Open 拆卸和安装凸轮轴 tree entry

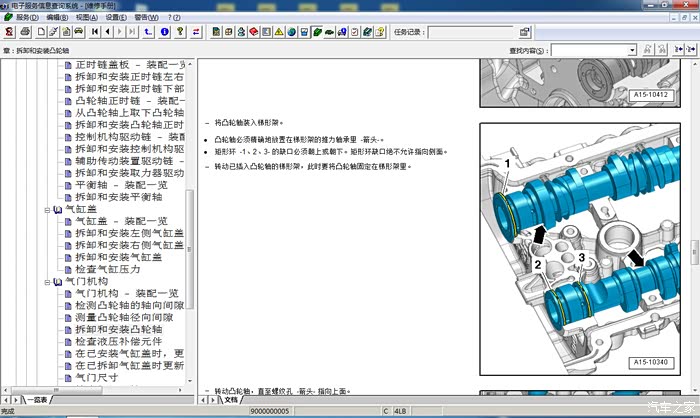coord(118,328)
